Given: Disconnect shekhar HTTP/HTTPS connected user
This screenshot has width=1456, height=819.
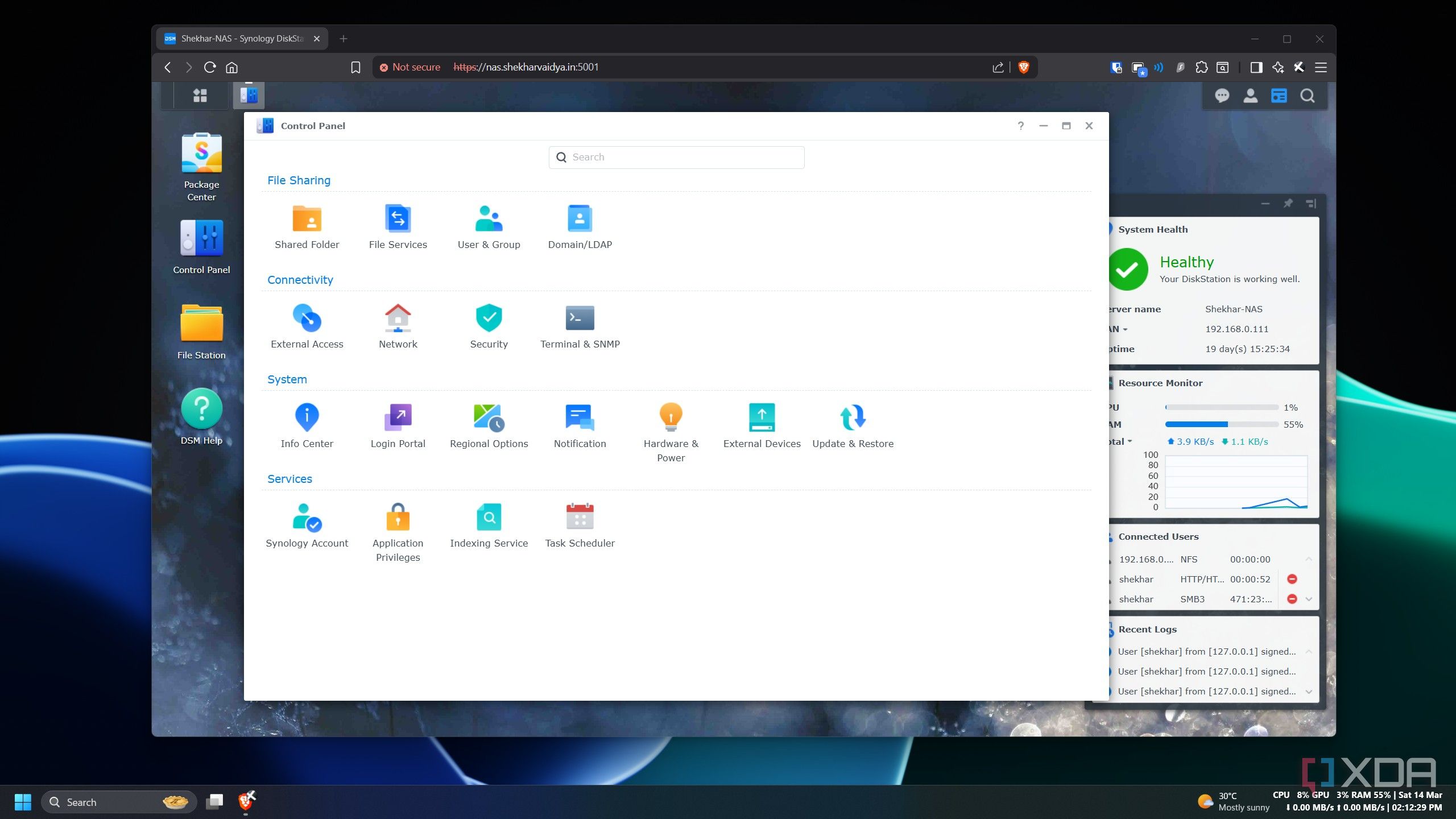Looking at the screenshot, I should [x=1292, y=579].
